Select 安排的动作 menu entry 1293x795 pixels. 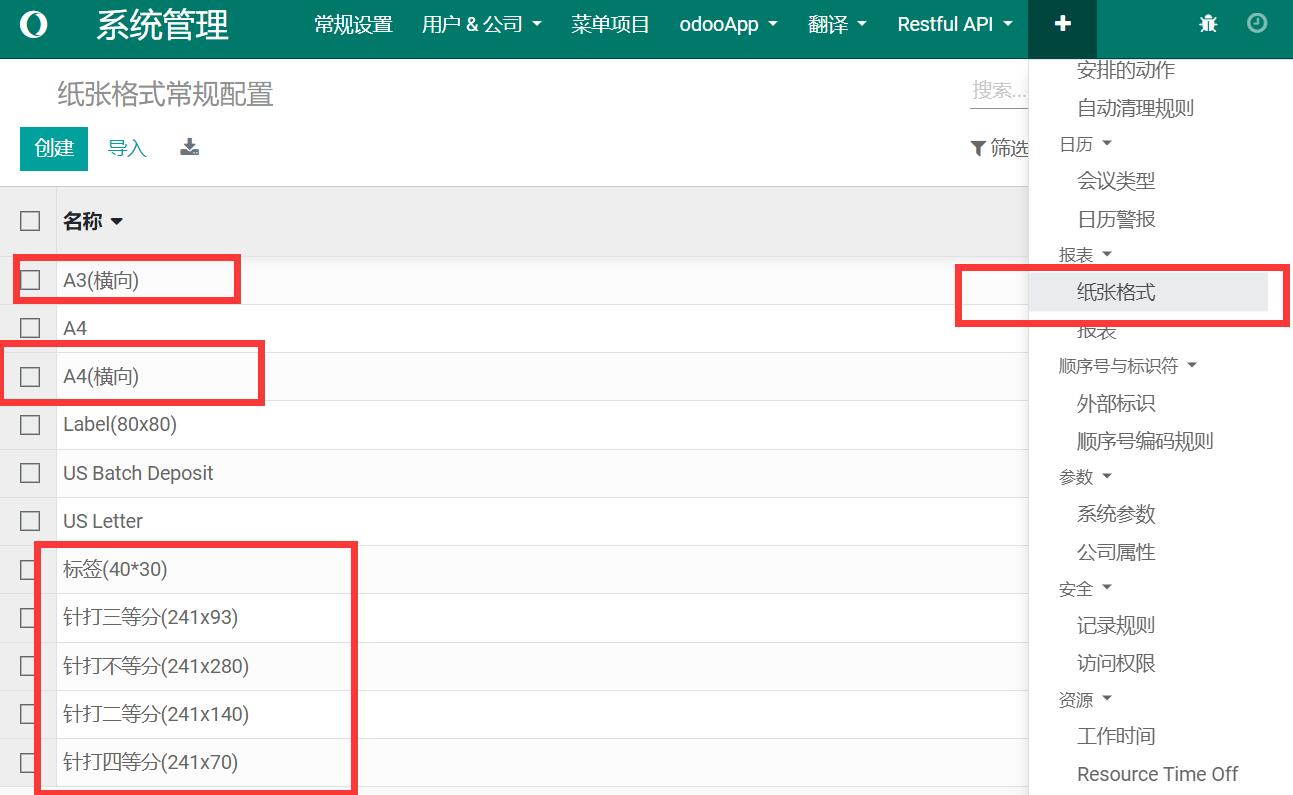[x=1126, y=70]
